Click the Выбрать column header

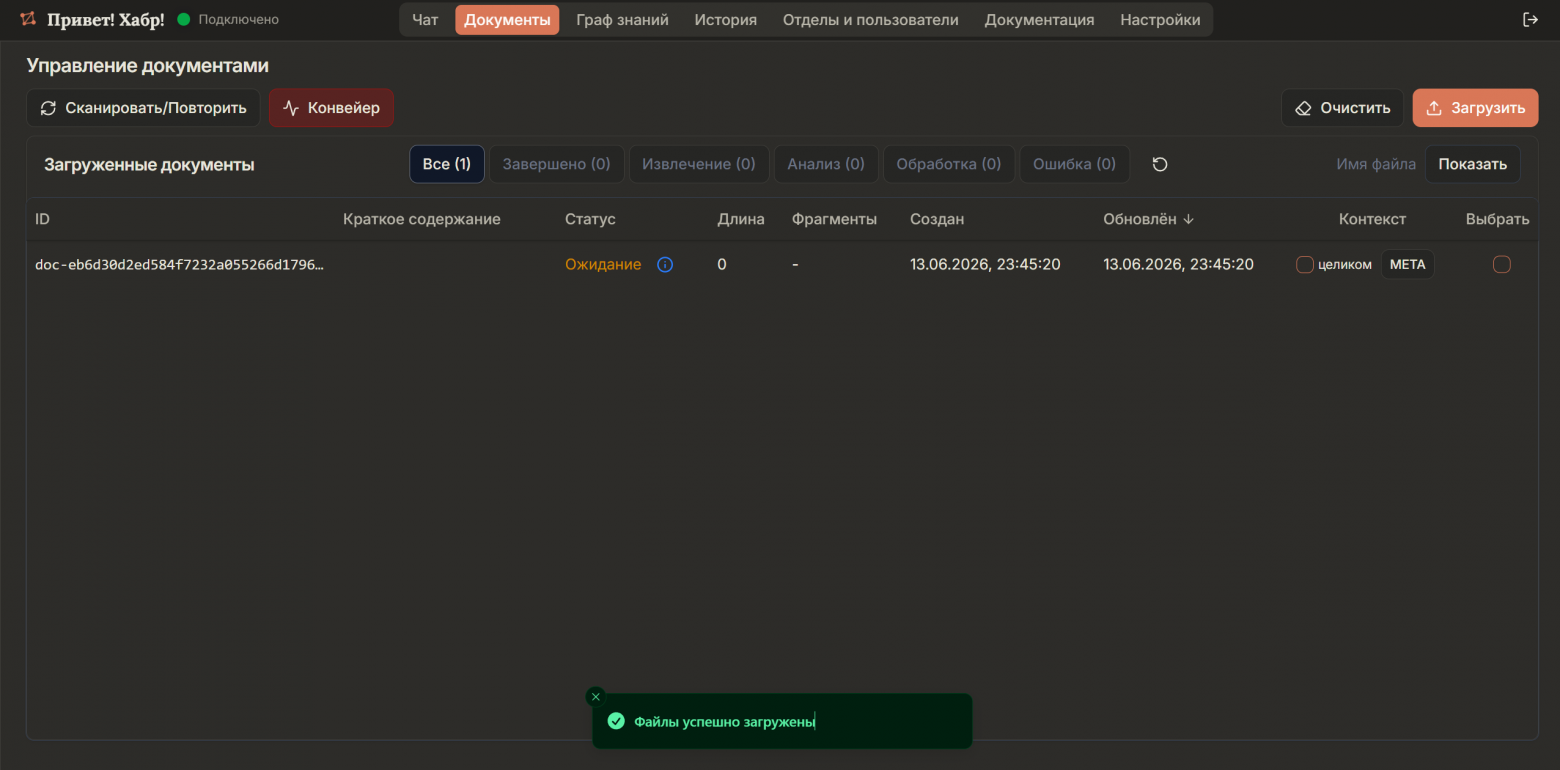[1498, 219]
